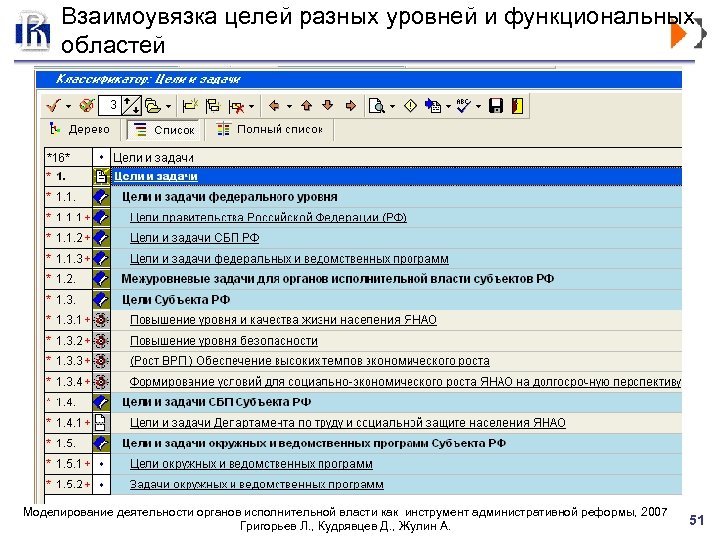
Task: Click the HSE logo in slide header
Action: [x=33, y=30]
